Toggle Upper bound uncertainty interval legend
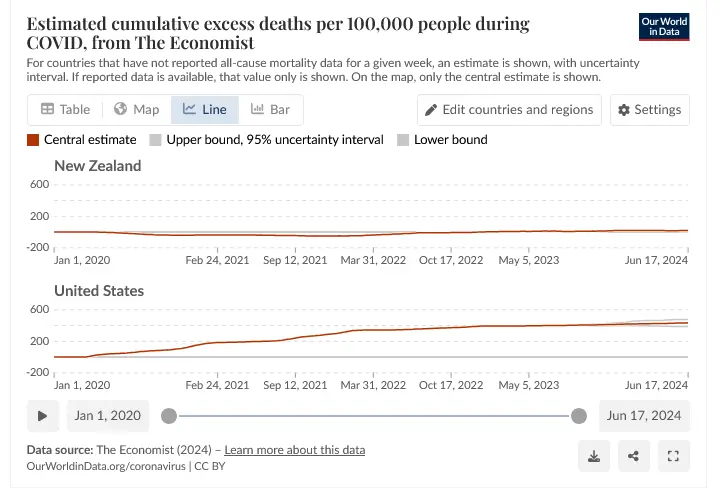This screenshot has width=720, height=498. 155,140
